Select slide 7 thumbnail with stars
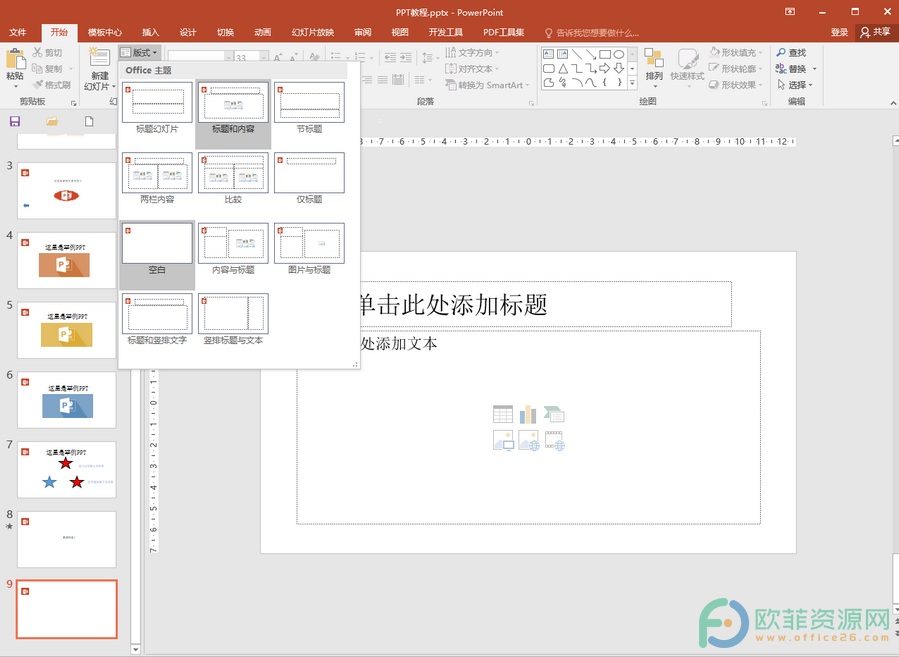 67,469
